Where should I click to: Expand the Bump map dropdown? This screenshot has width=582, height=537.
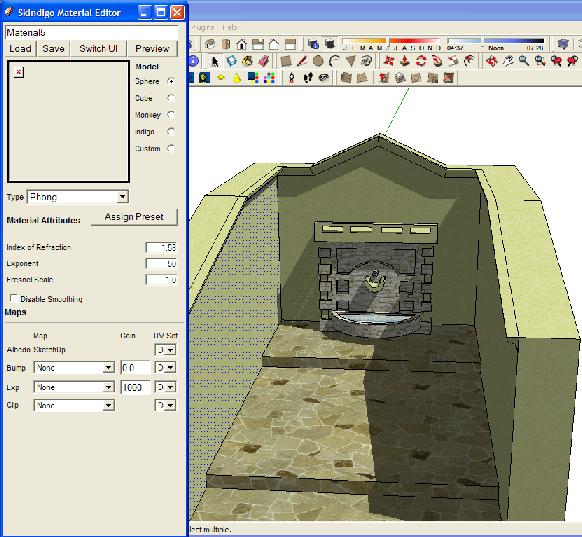[108, 368]
